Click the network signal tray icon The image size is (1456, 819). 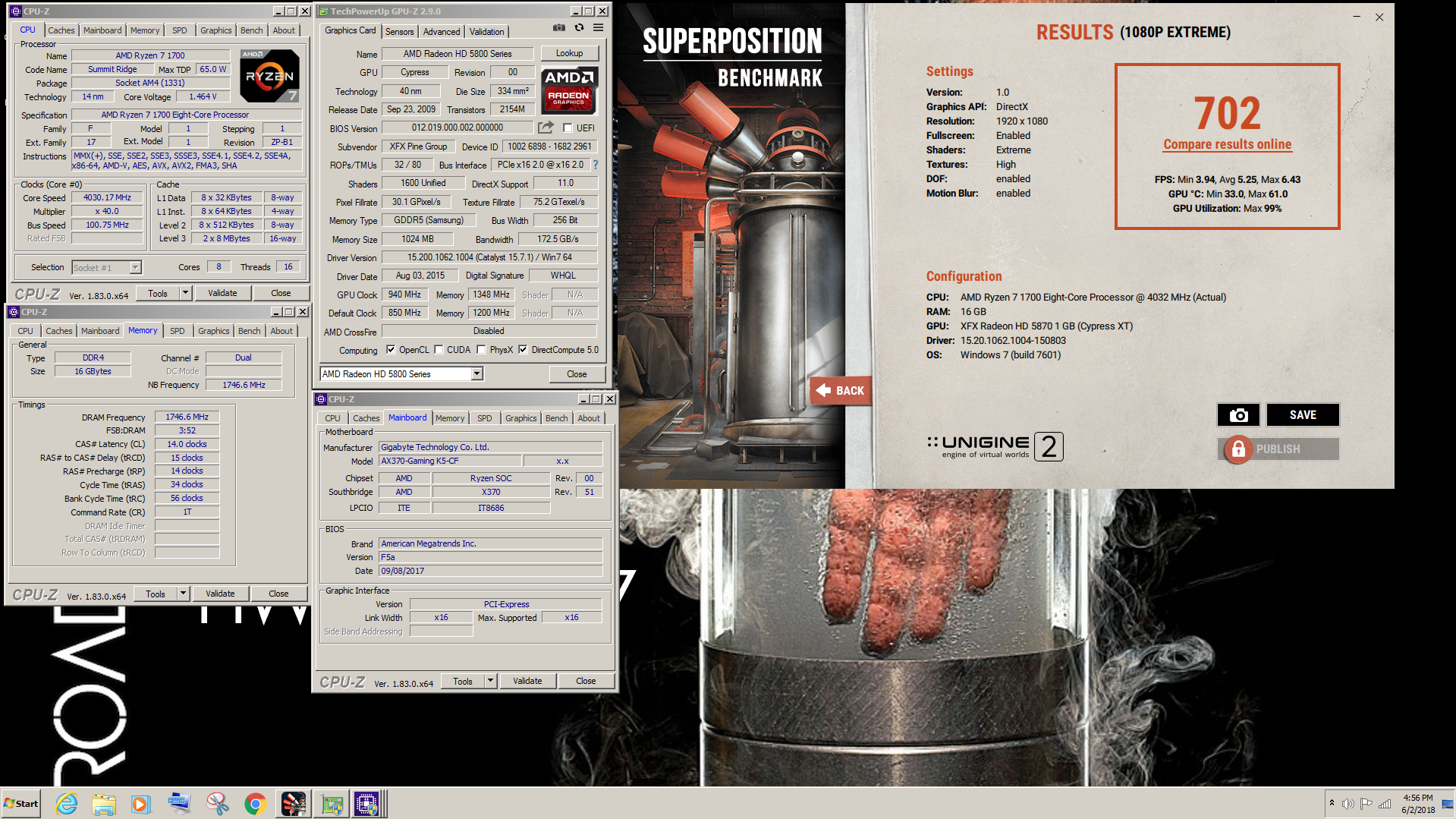coord(1385,804)
